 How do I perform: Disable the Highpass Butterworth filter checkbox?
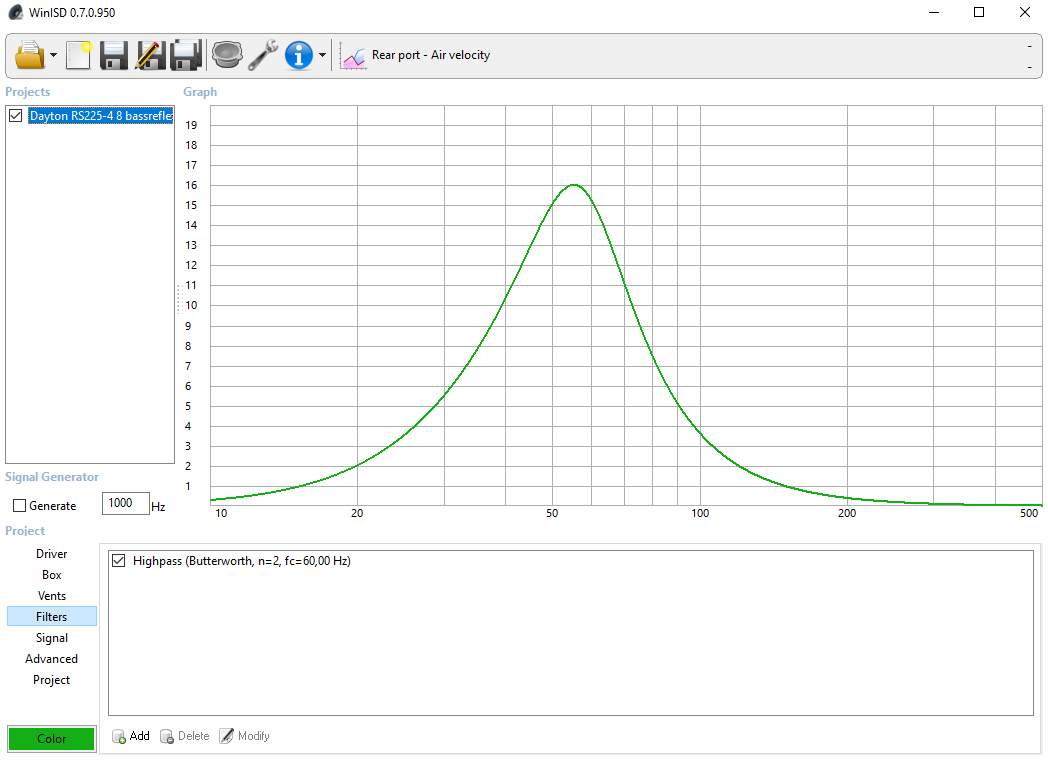coord(118,561)
